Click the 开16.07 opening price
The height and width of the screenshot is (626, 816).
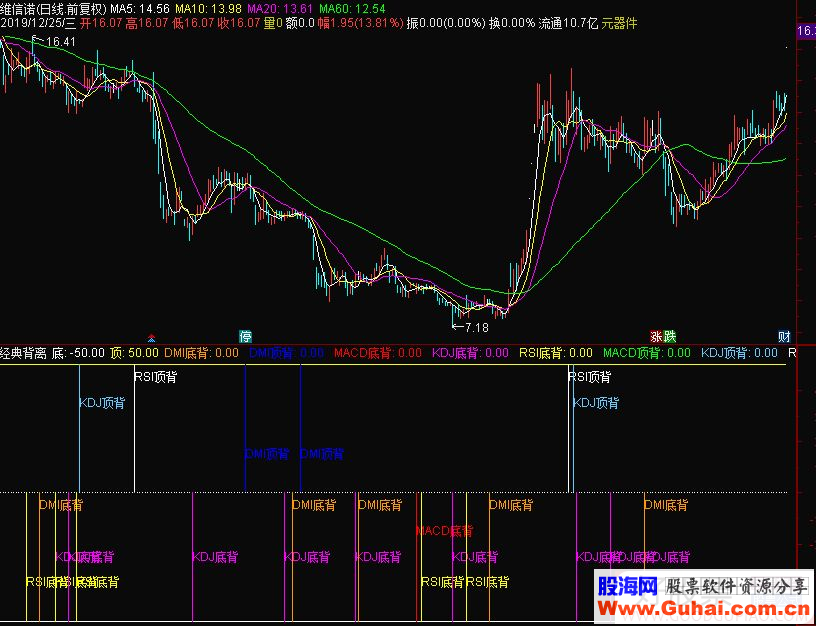[x=99, y=23]
